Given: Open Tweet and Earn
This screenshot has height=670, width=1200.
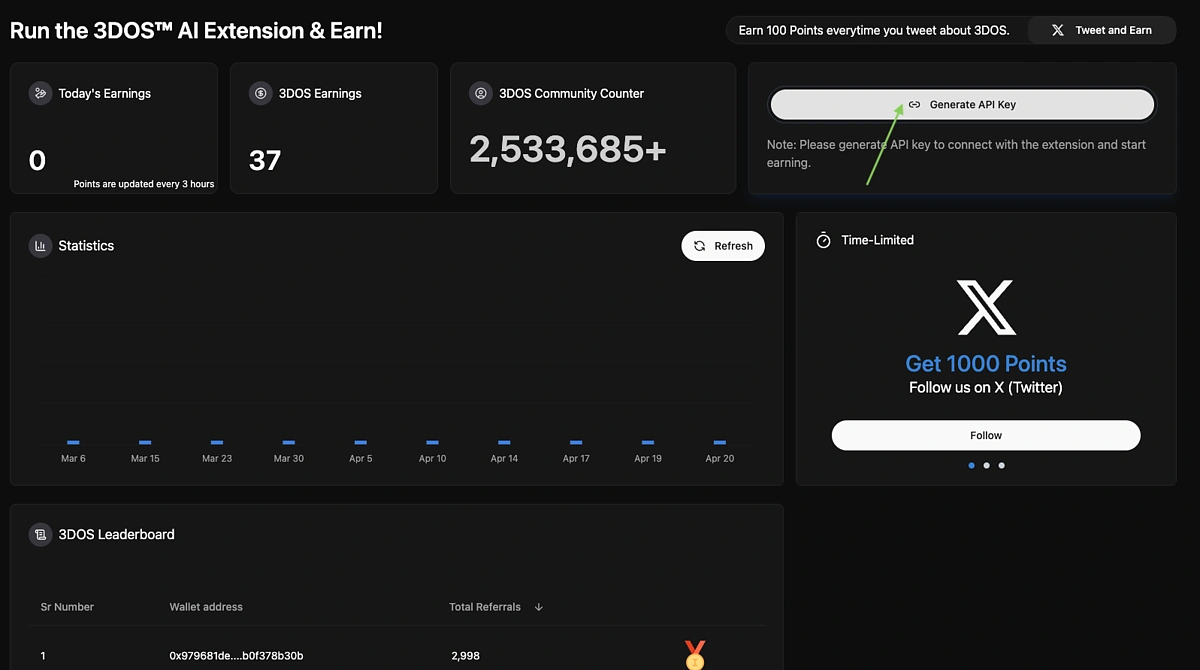Looking at the screenshot, I should (1101, 30).
